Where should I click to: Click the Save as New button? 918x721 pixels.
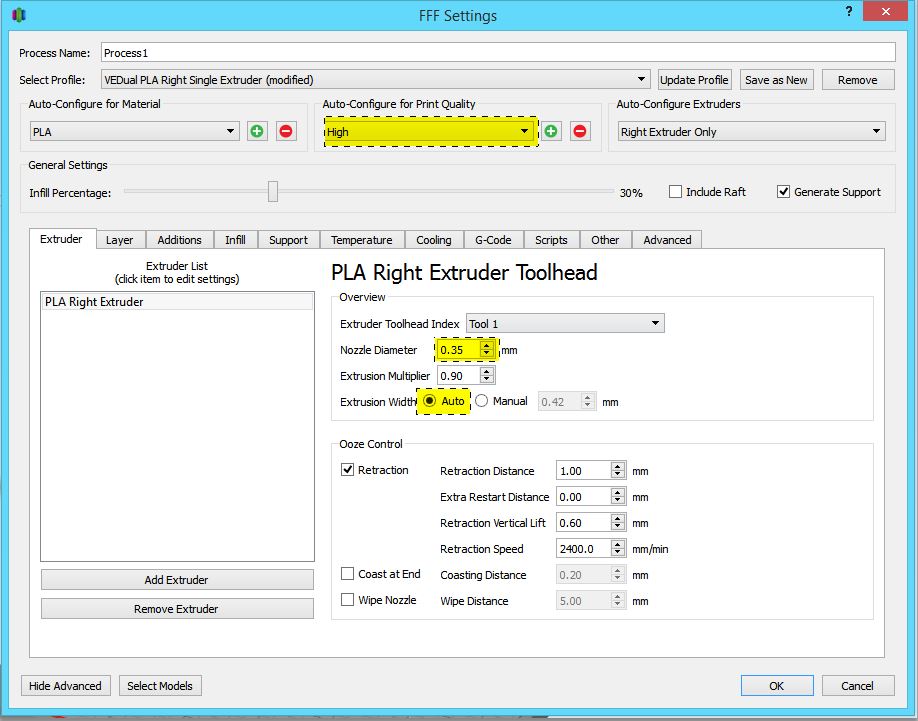[776, 80]
